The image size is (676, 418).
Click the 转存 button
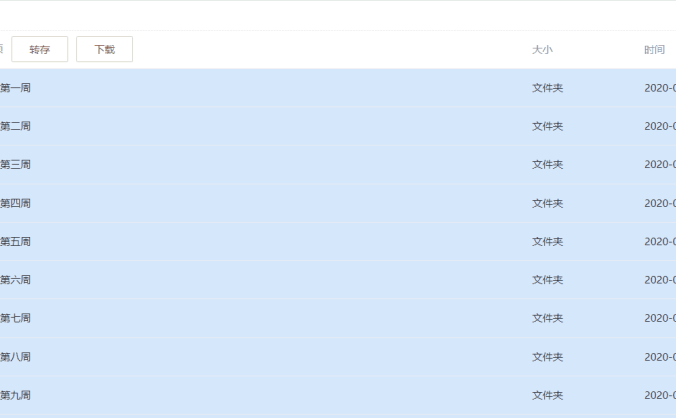tap(40, 49)
